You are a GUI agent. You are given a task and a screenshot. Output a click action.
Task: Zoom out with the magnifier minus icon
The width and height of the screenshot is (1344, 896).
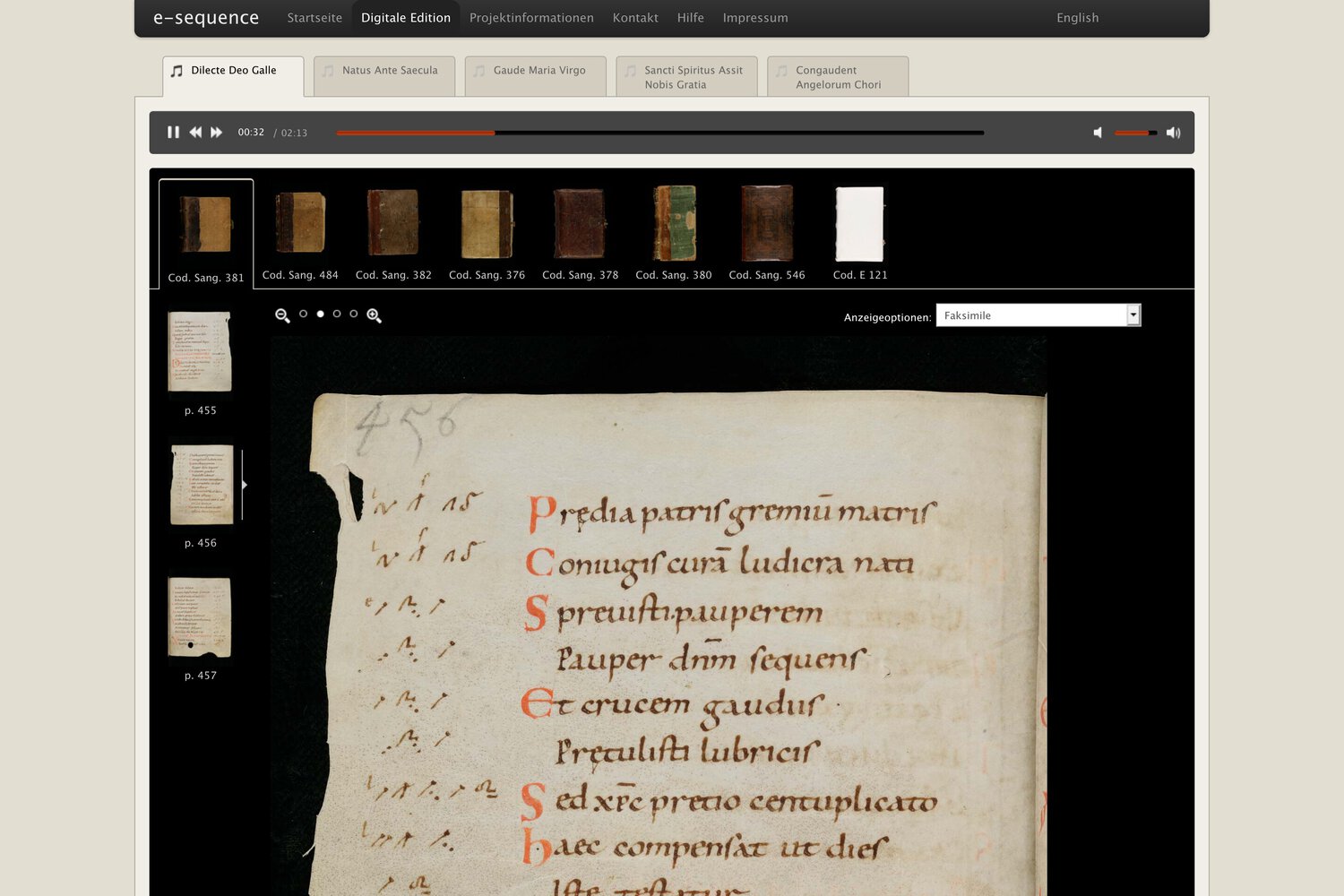point(282,315)
